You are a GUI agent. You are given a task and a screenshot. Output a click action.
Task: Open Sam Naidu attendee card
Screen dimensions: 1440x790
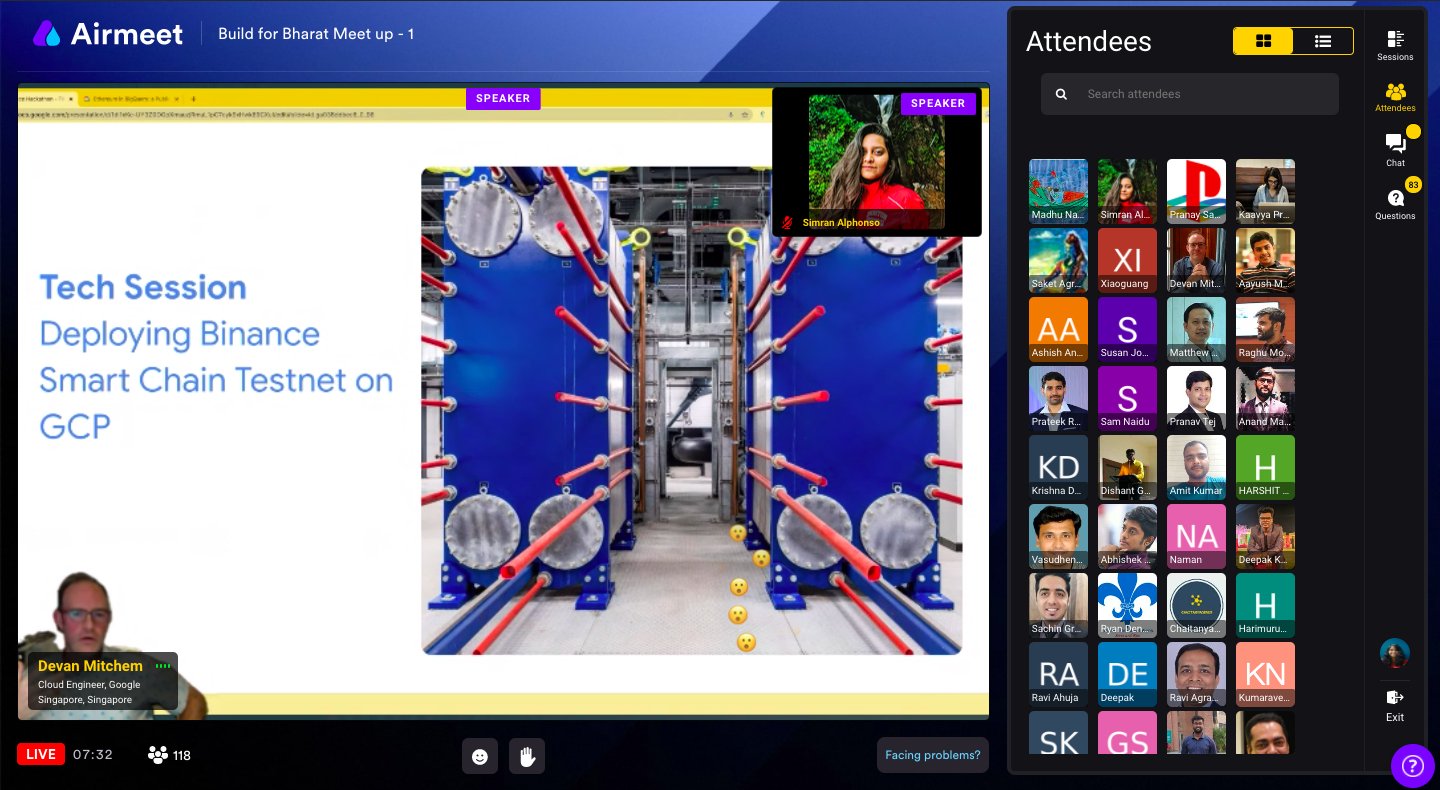coord(1127,398)
